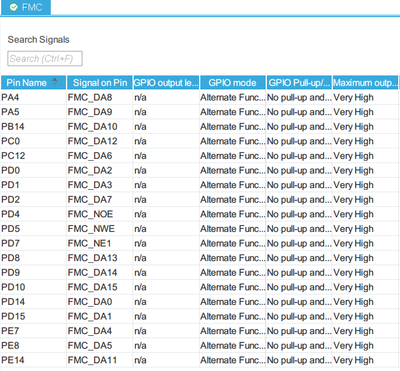Click the GPIO mode column header
The height and width of the screenshot is (371, 400).
point(232,83)
